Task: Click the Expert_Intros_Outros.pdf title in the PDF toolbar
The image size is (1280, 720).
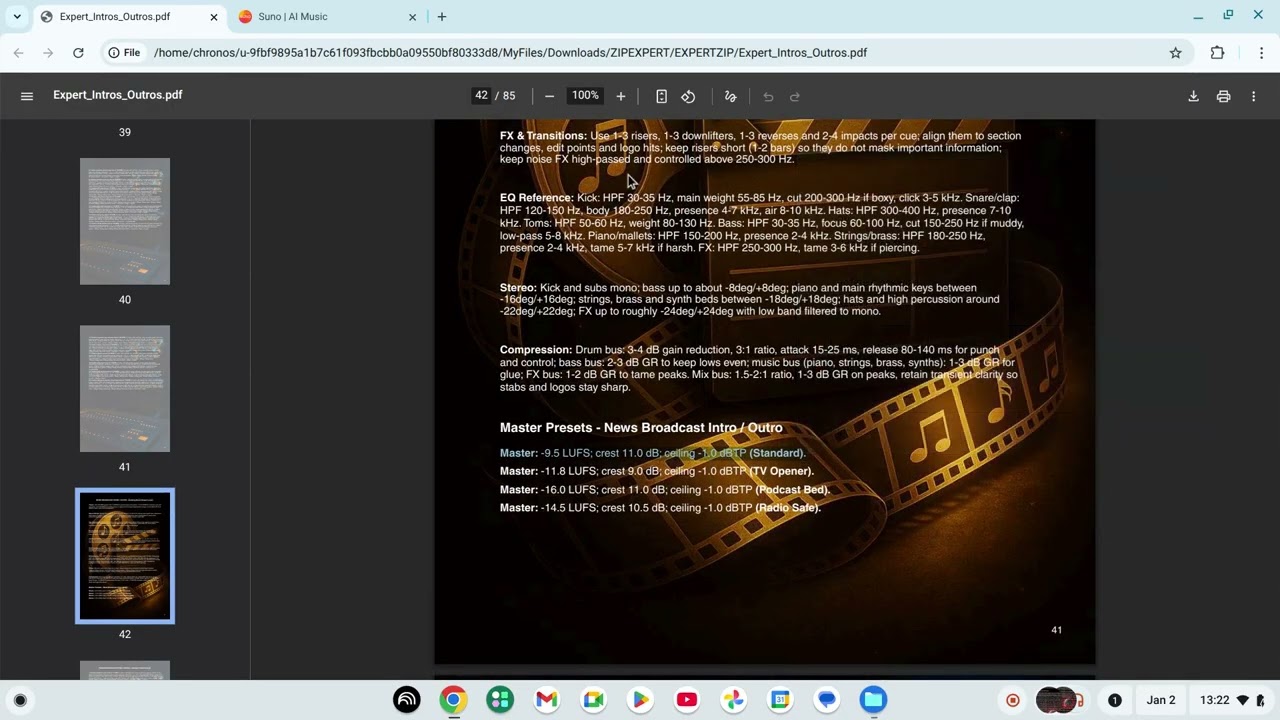Action: pyautogui.click(x=118, y=95)
